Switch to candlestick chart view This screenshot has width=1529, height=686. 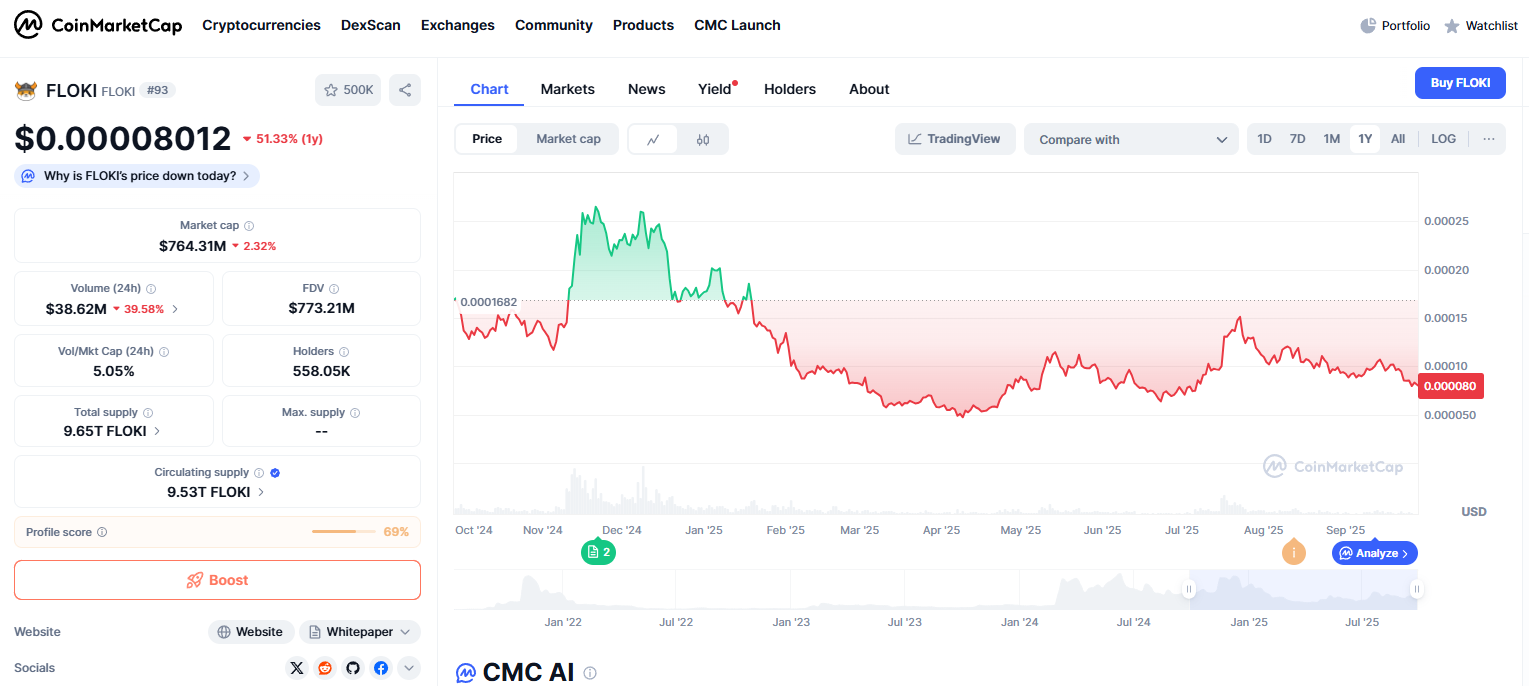(703, 139)
